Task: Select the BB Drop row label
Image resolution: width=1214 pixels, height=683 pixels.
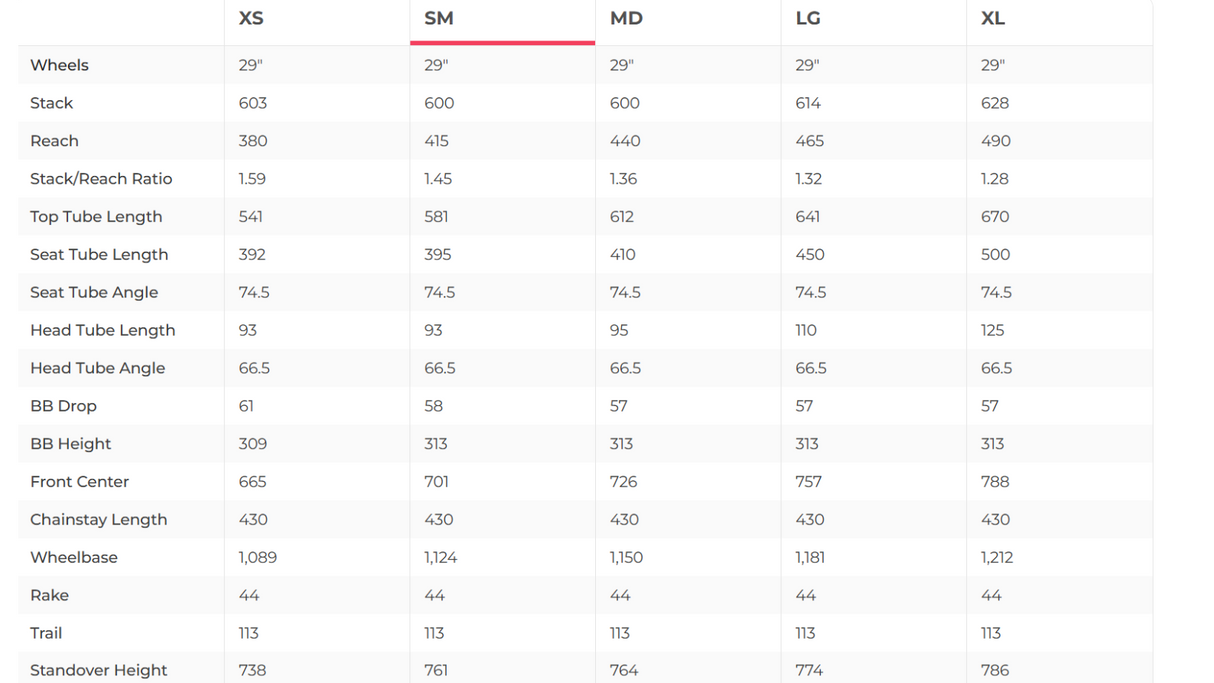Action: [x=63, y=406]
